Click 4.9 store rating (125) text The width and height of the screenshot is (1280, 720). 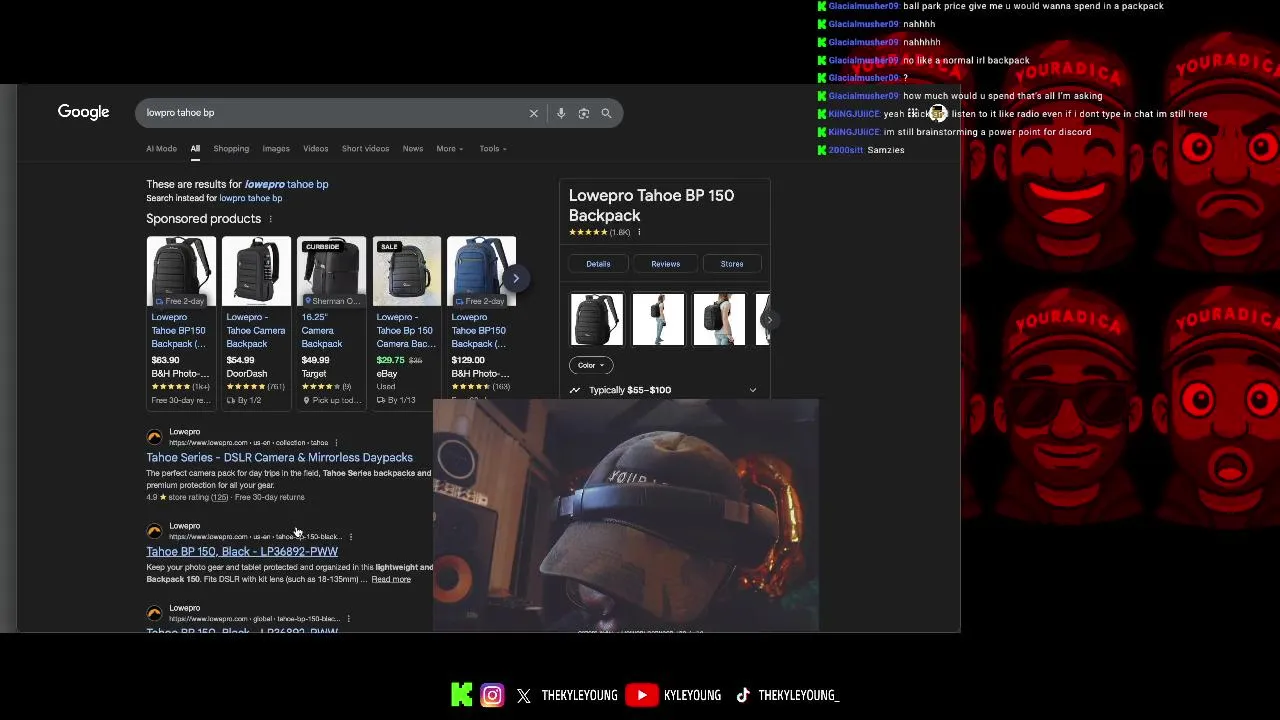point(188,497)
